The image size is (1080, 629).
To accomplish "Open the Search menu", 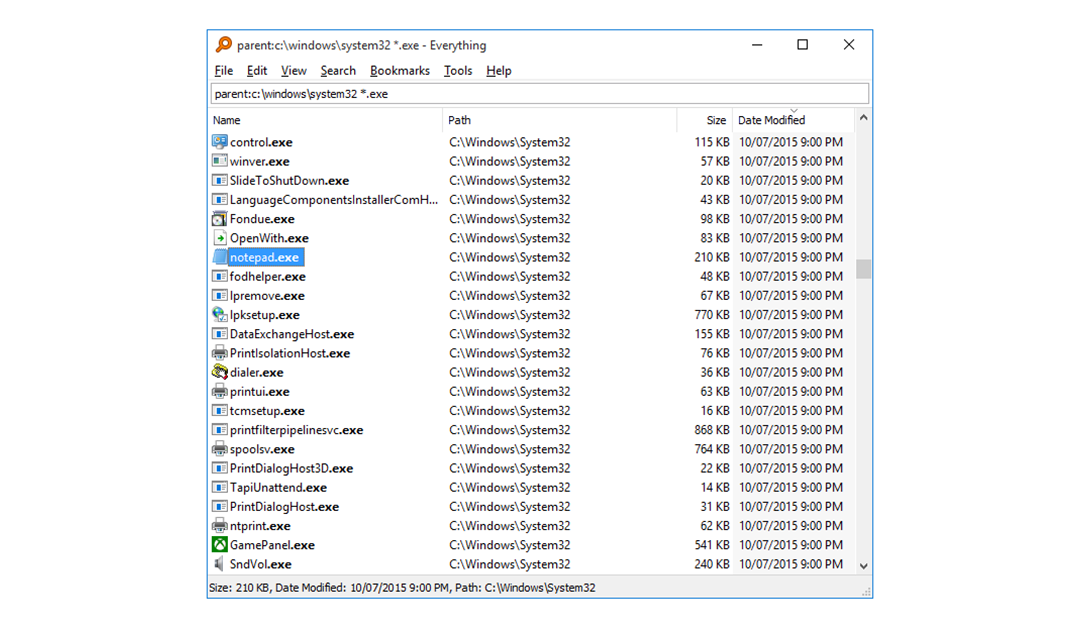I will [338, 71].
